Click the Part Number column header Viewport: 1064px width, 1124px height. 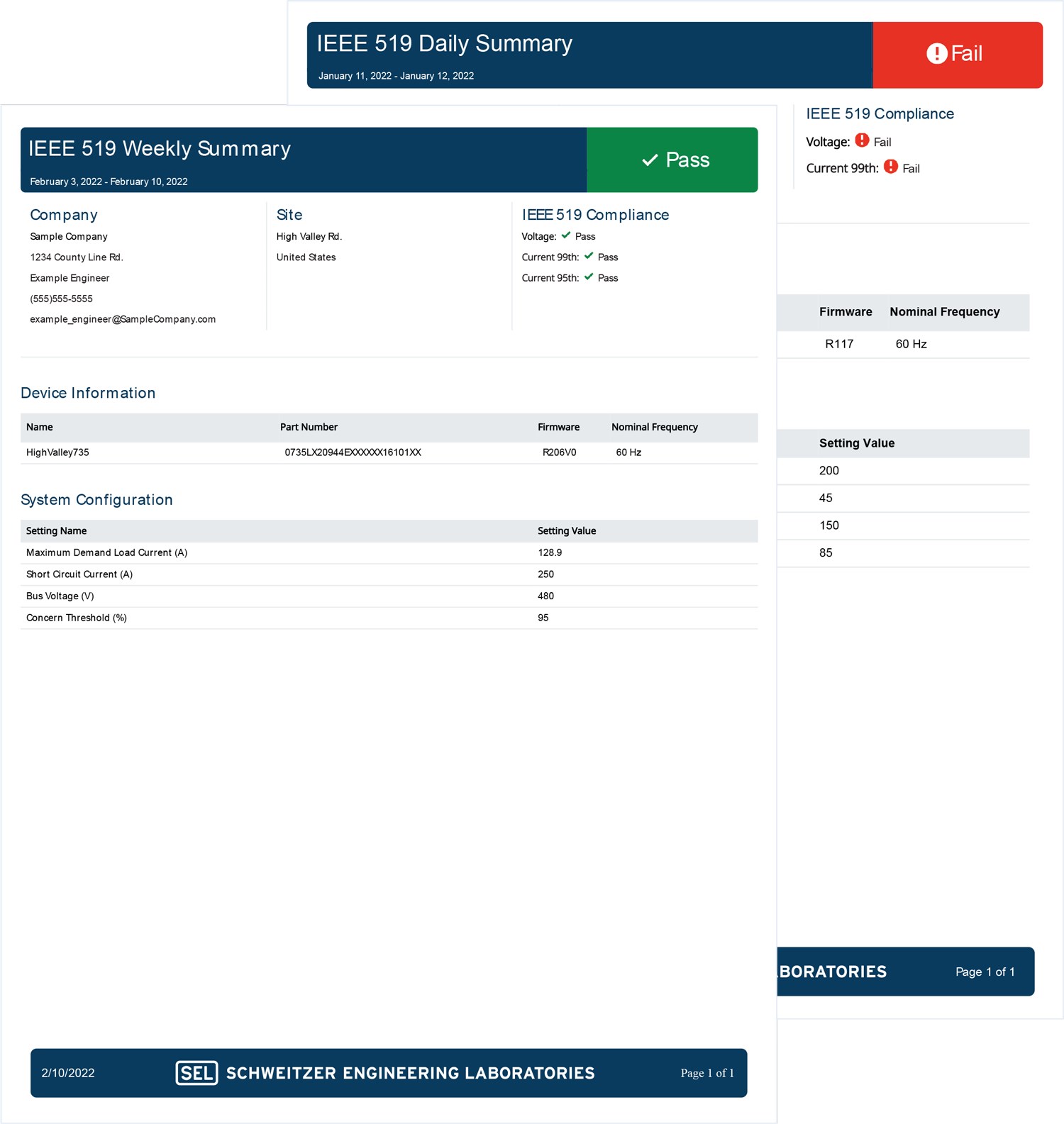pos(309,427)
